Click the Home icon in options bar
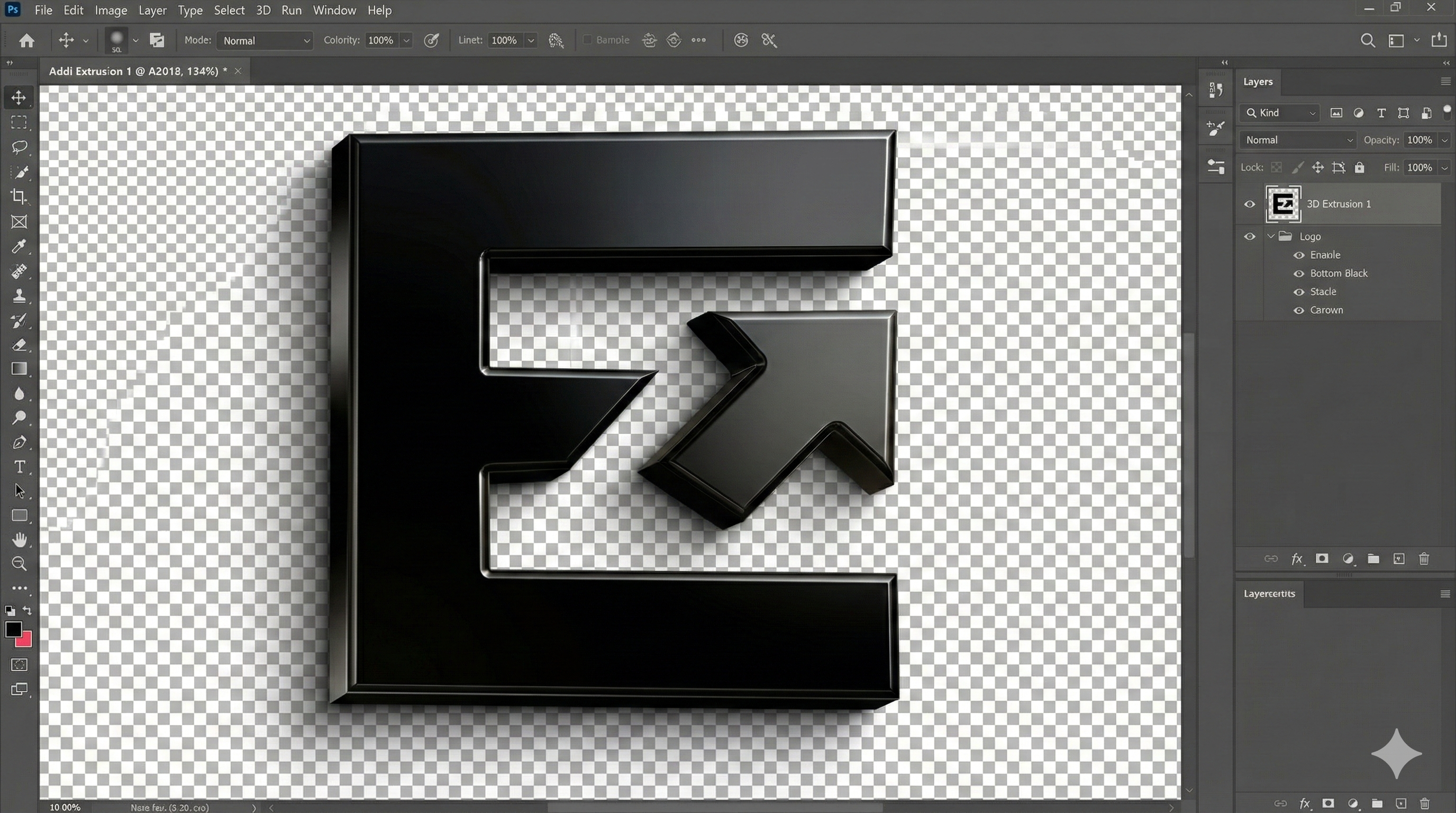The width and height of the screenshot is (1456, 813). pyautogui.click(x=26, y=40)
